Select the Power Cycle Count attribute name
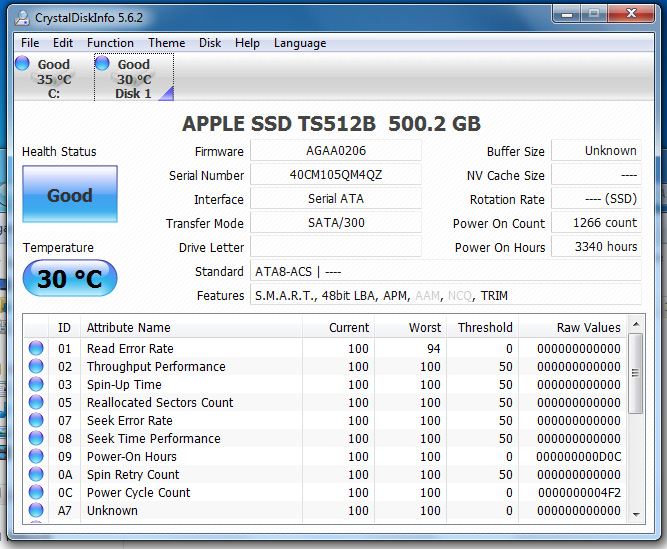Image resolution: width=667 pixels, height=549 pixels. [x=138, y=492]
